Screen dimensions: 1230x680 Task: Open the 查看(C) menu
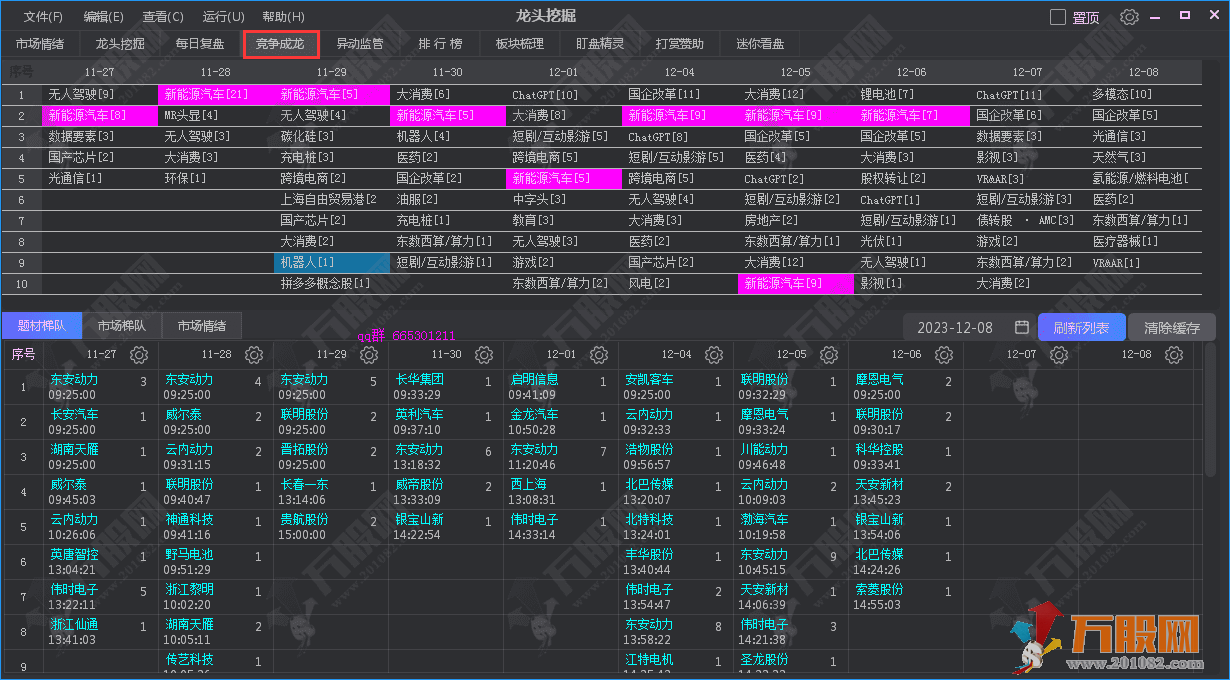point(163,17)
